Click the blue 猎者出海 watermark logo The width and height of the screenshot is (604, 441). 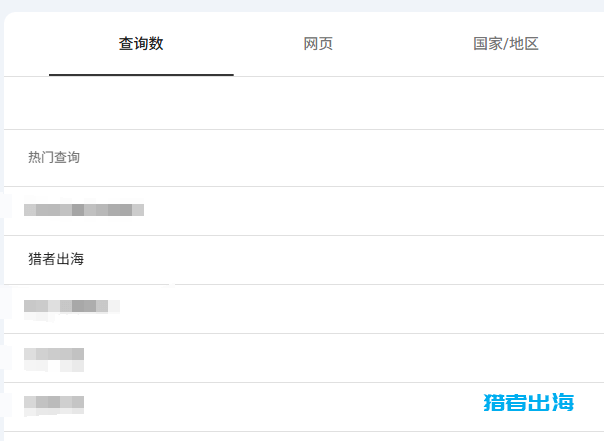529,403
